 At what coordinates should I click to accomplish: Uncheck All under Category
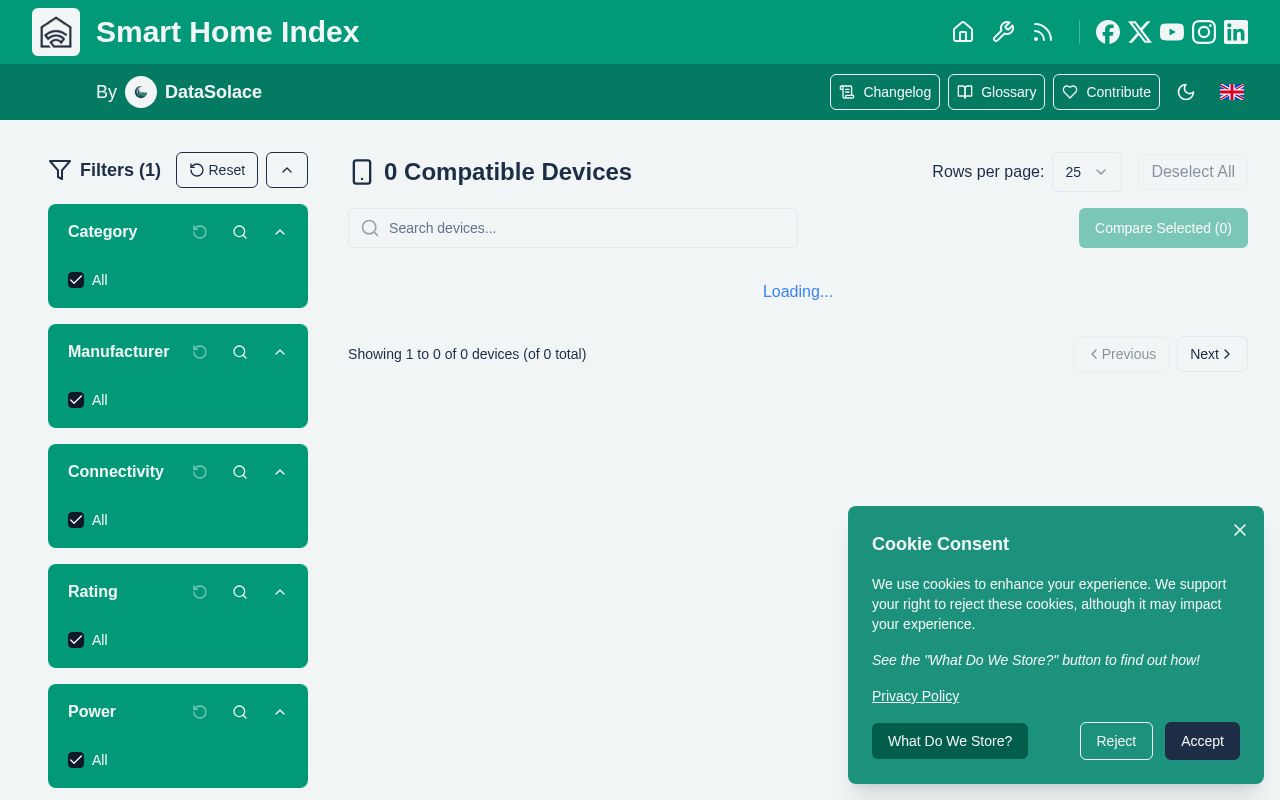pos(76,280)
